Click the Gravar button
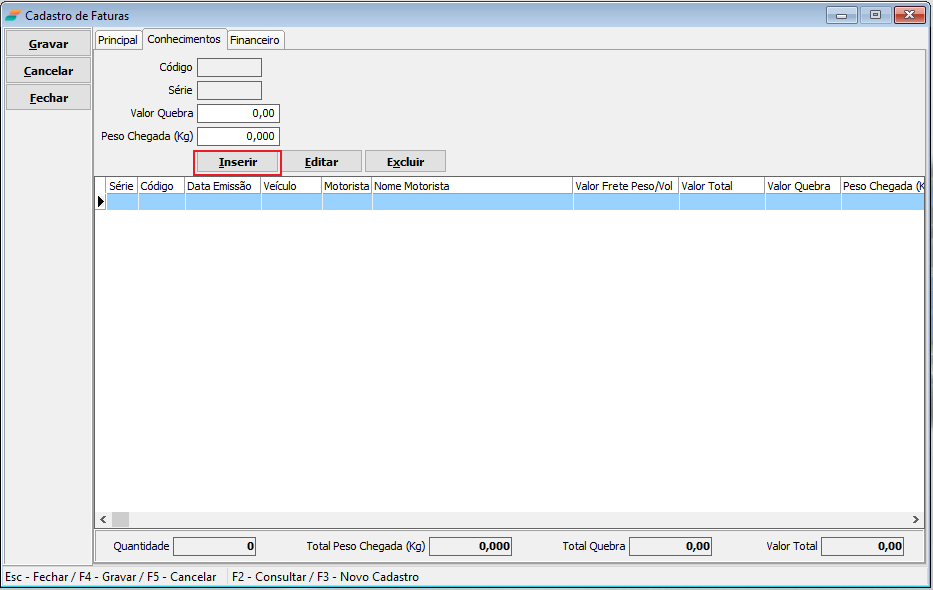 click(x=48, y=44)
